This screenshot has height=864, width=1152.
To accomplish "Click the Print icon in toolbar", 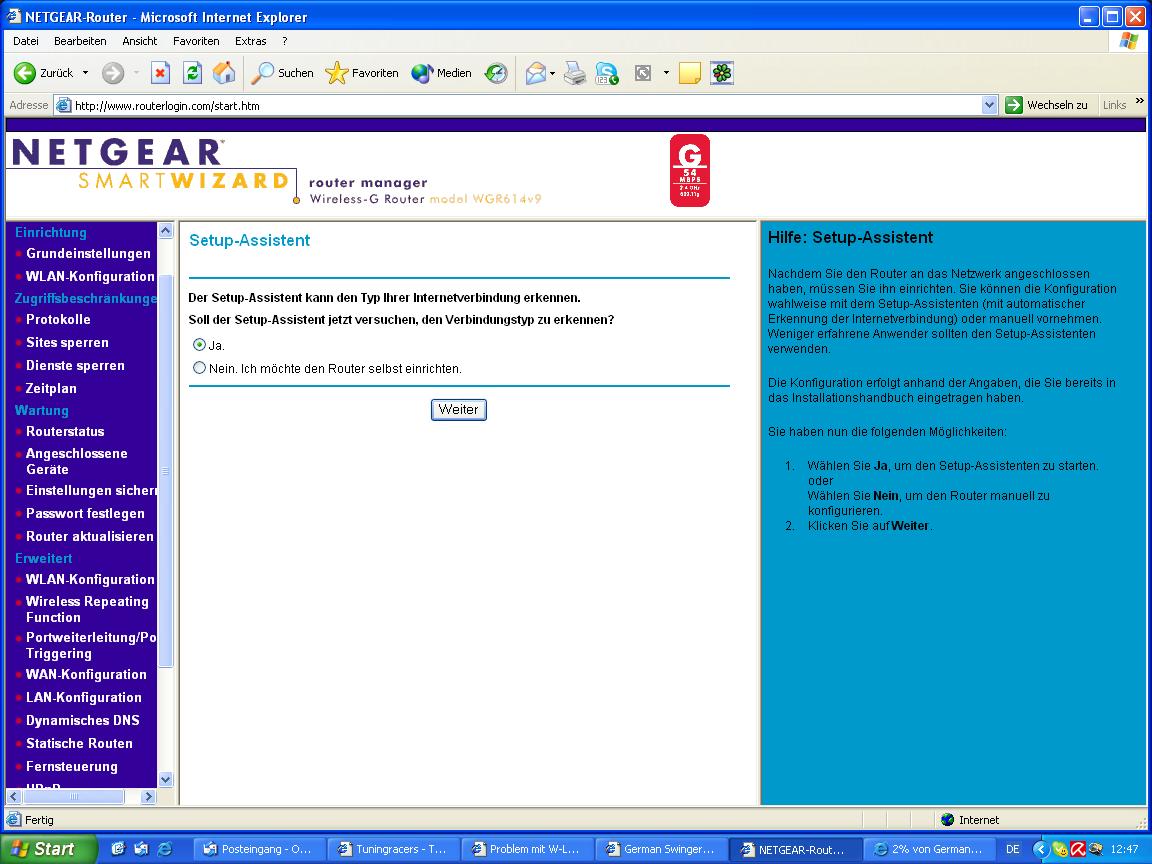I will click(x=574, y=73).
